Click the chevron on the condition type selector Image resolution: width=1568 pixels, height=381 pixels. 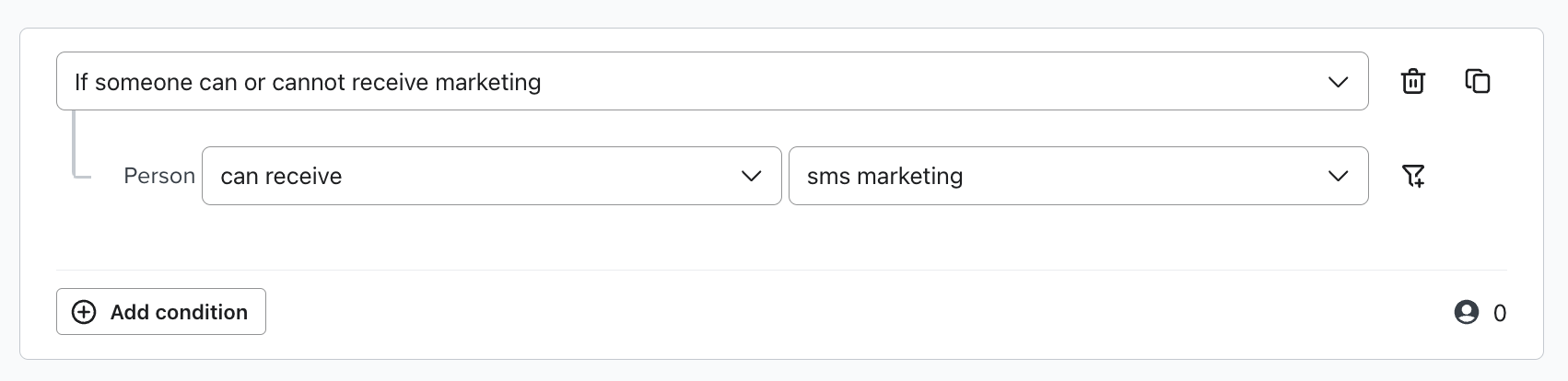[1338, 82]
